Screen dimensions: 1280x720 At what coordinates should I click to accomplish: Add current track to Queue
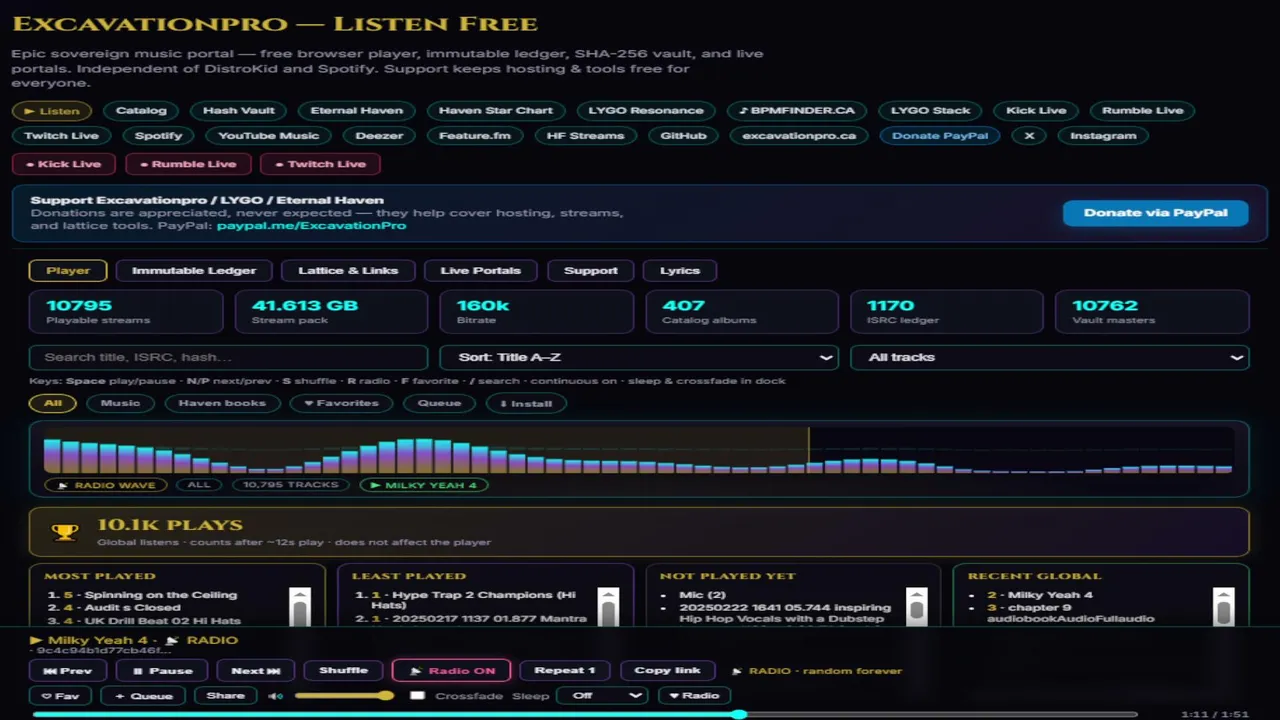tap(143, 696)
